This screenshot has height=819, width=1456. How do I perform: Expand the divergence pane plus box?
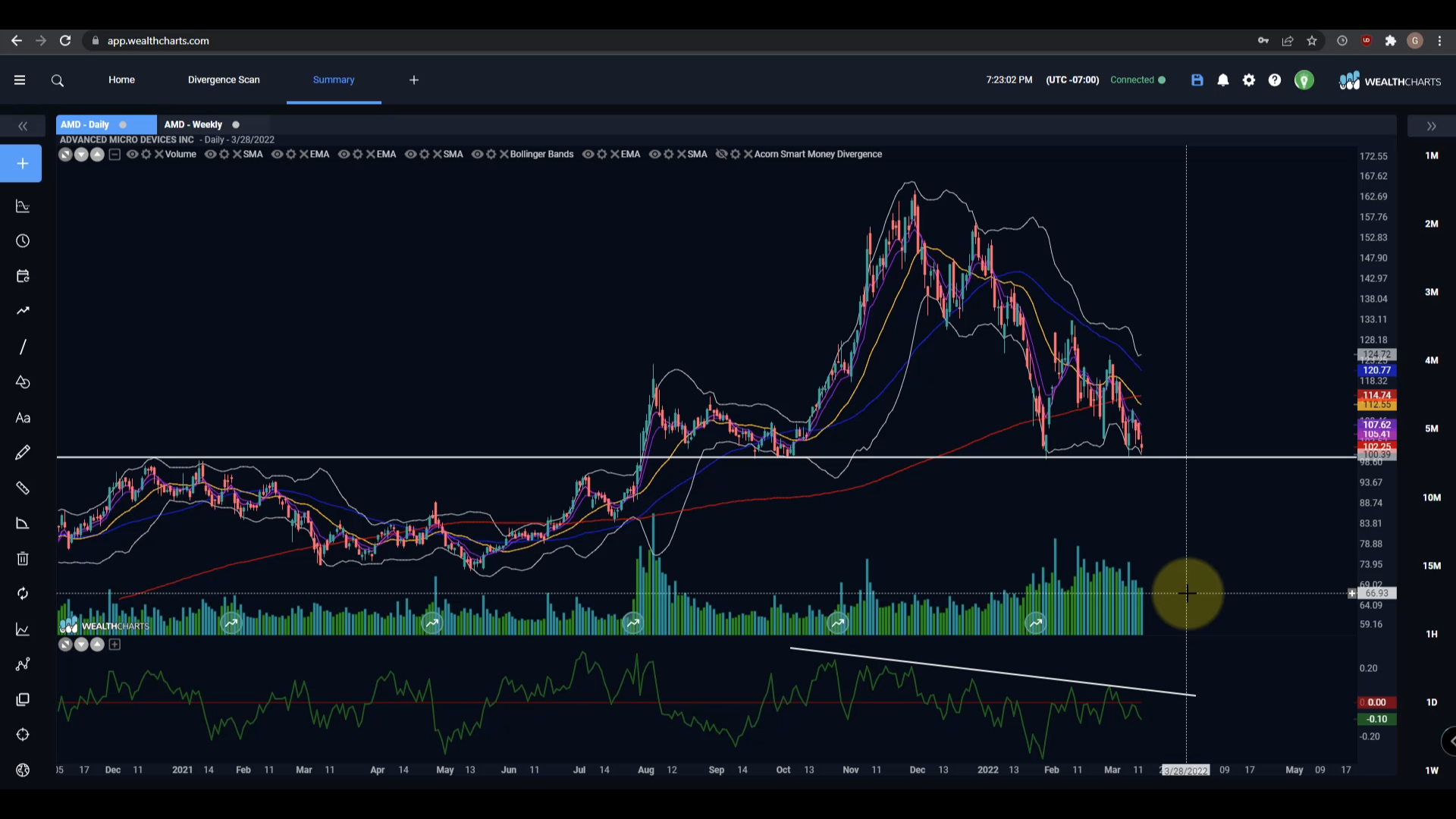click(x=115, y=645)
